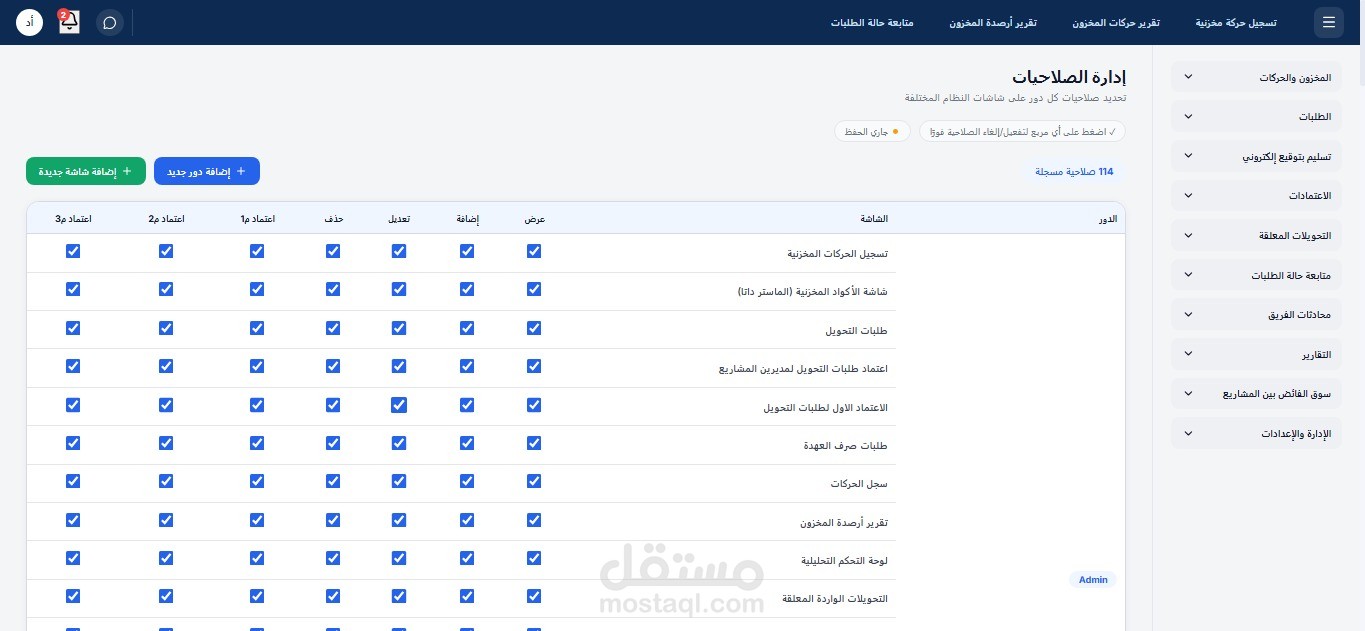Expand متابعة حالة الطلبات sidebar section
The width and height of the screenshot is (1365, 631).
click(1255, 275)
